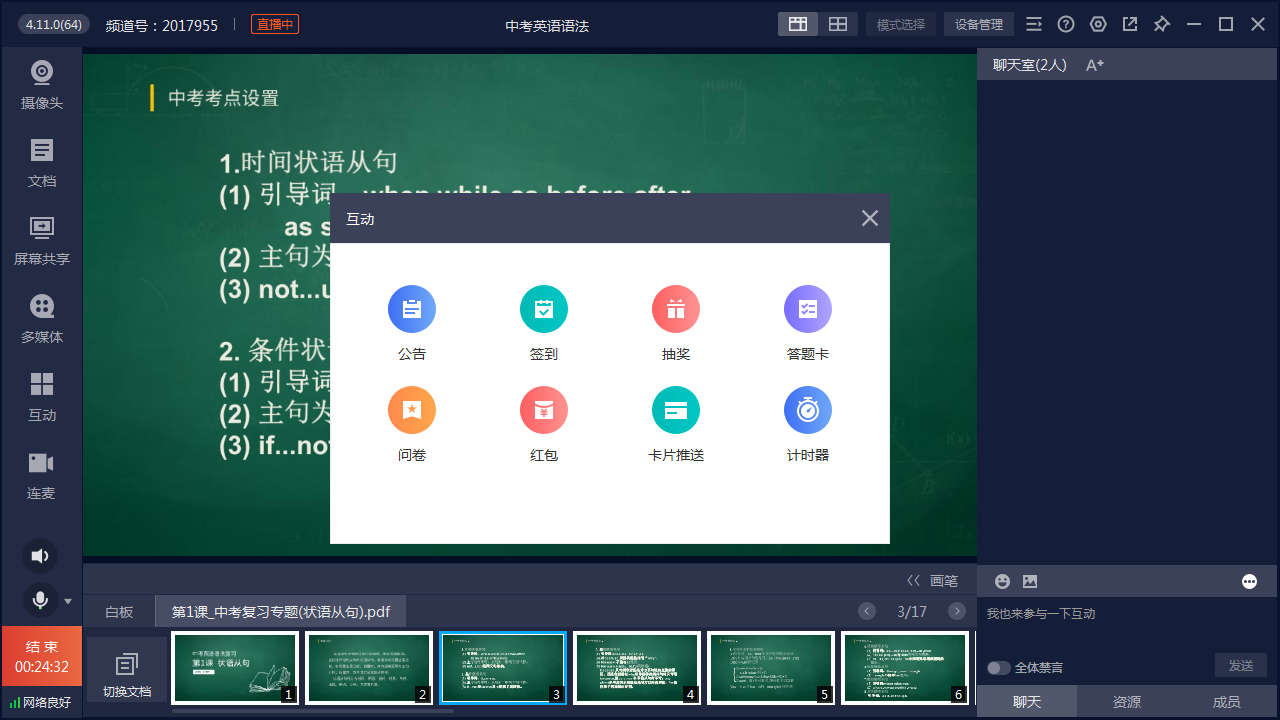Switch to the 白板 whiteboard tab
Image resolution: width=1280 pixels, height=720 pixels.
pyautogui.click(x=119, y=612)
